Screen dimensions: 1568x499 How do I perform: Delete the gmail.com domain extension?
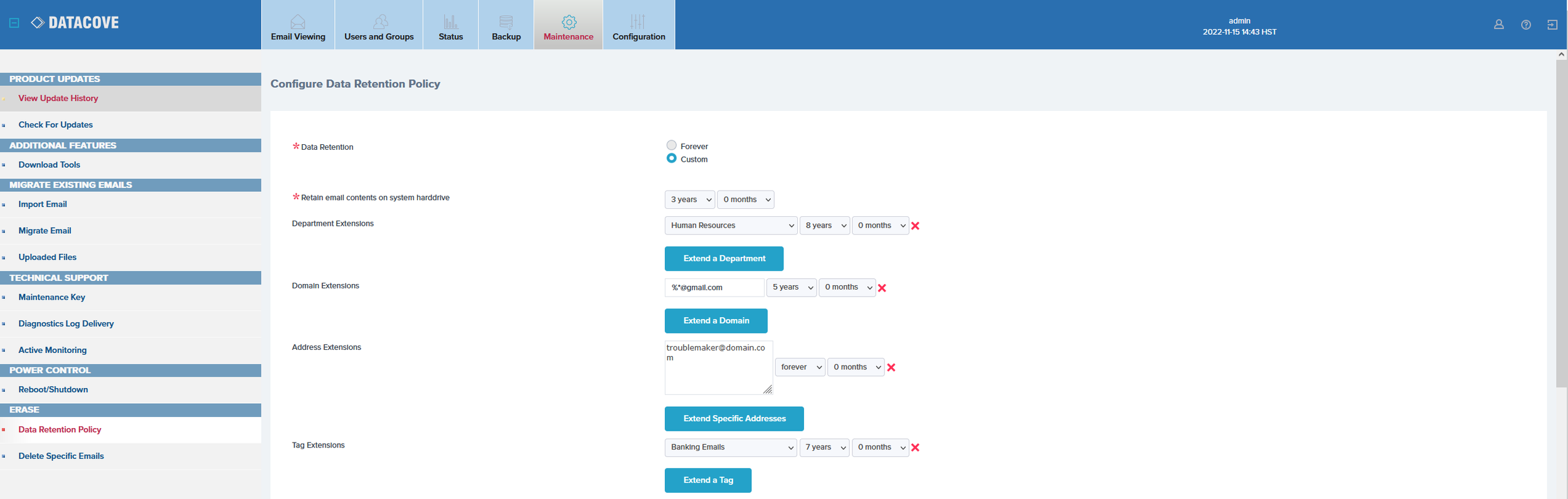click(x=882, y=288)
